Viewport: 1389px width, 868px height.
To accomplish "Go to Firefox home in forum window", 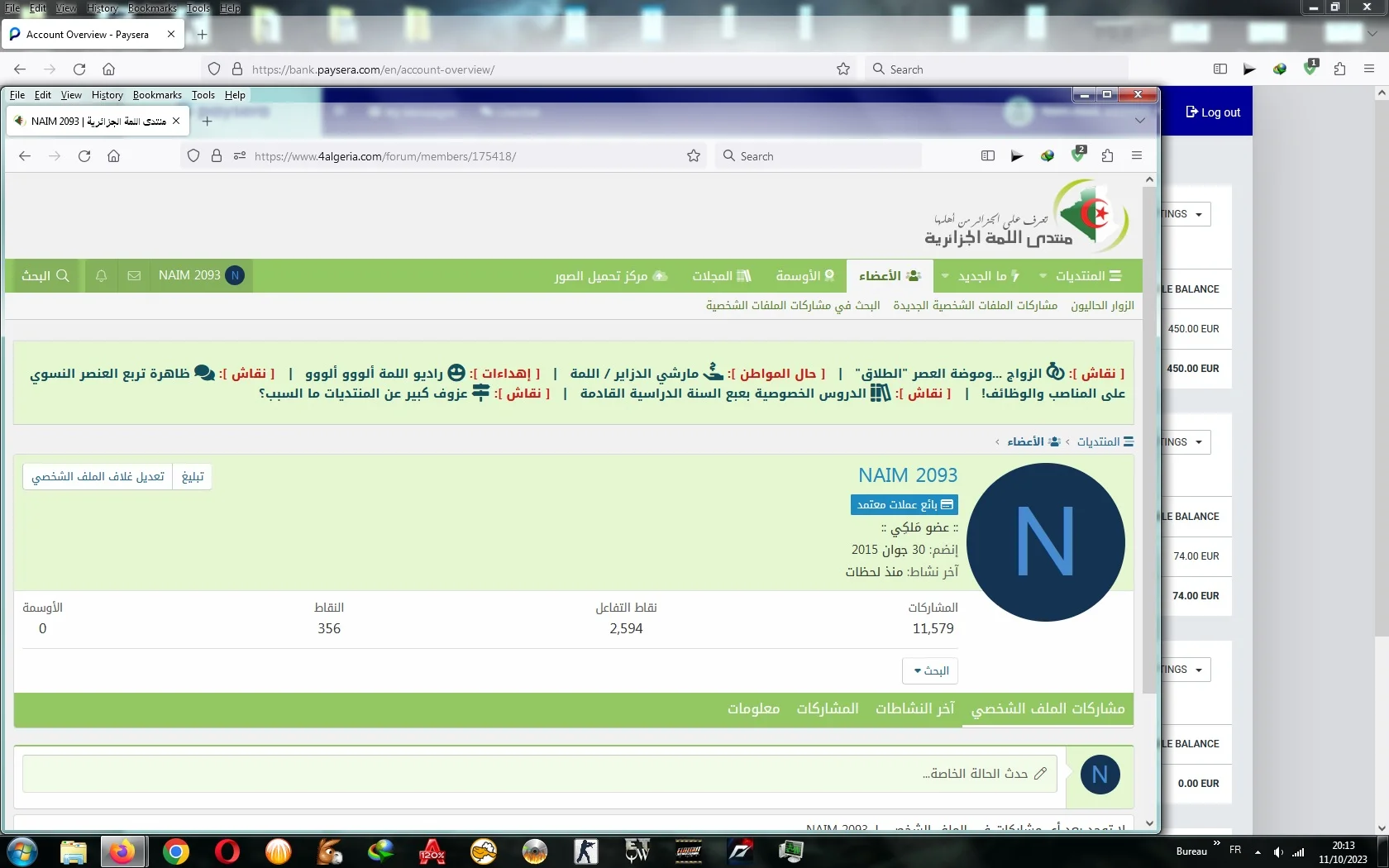I will coord(114,156).
